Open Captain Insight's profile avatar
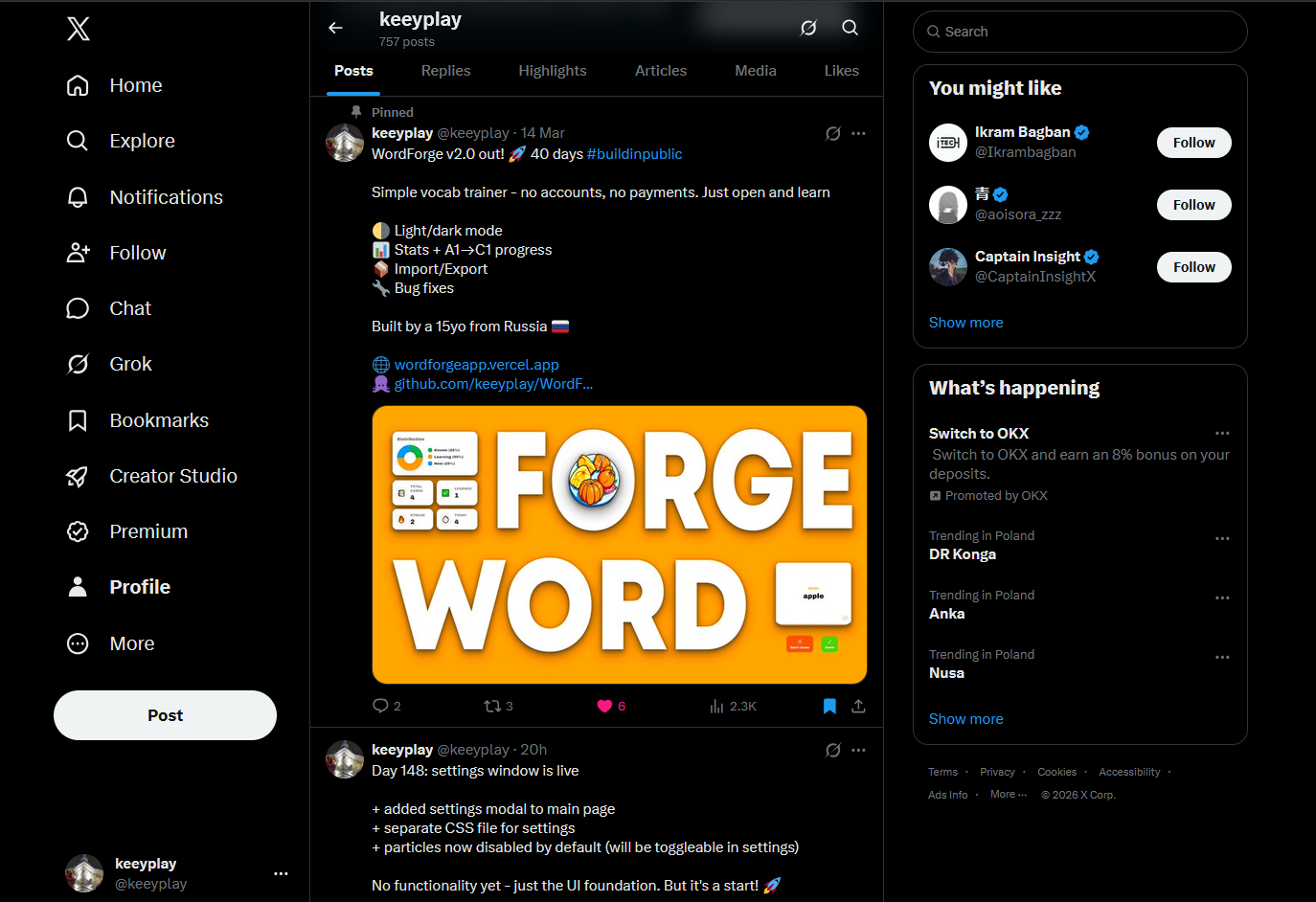This screenshot has height=902, width=1316. [x=948, y=267]
